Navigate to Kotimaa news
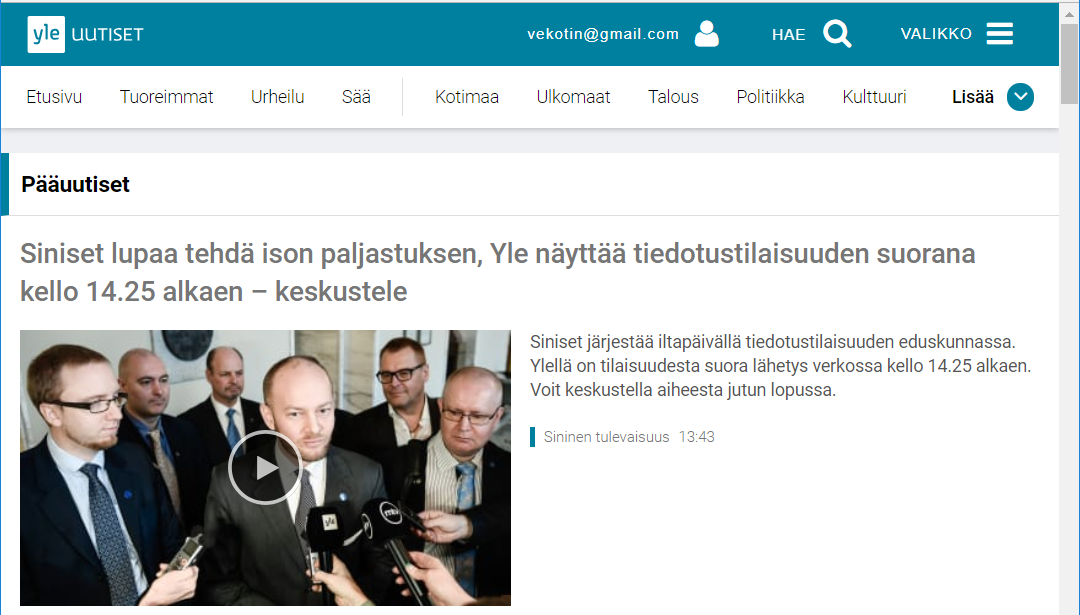Viewport: 1080px width, 615px height. (x=466, y=97)
